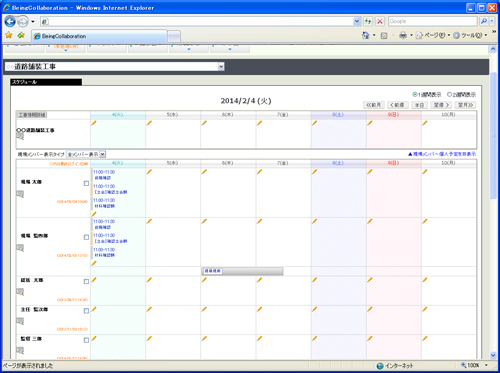Add entry via pencil for 現場 太郎 on 6(木)
The width and height of the screenshot is (500, 373).
coord(204,172)
